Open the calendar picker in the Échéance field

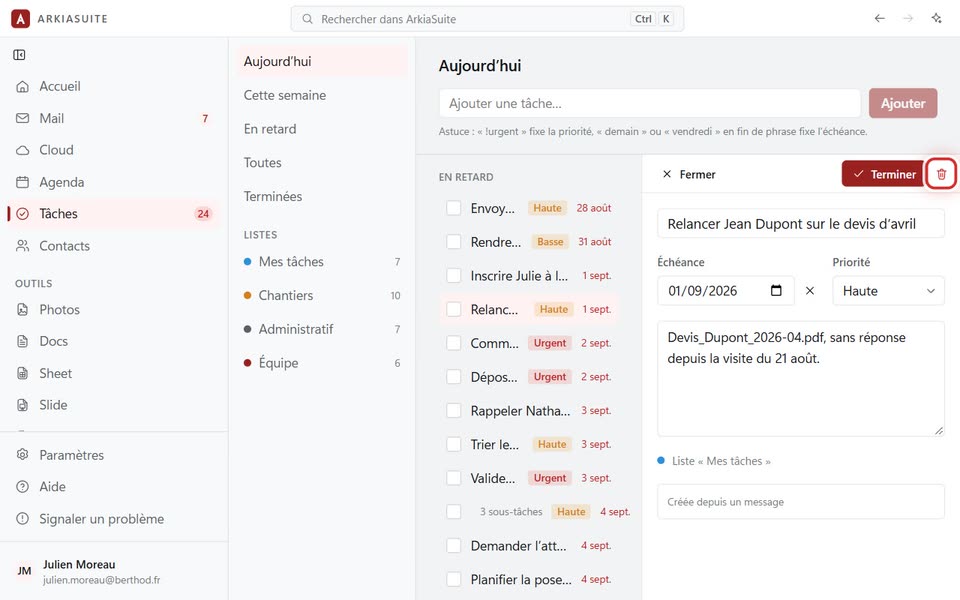[776, 290]
